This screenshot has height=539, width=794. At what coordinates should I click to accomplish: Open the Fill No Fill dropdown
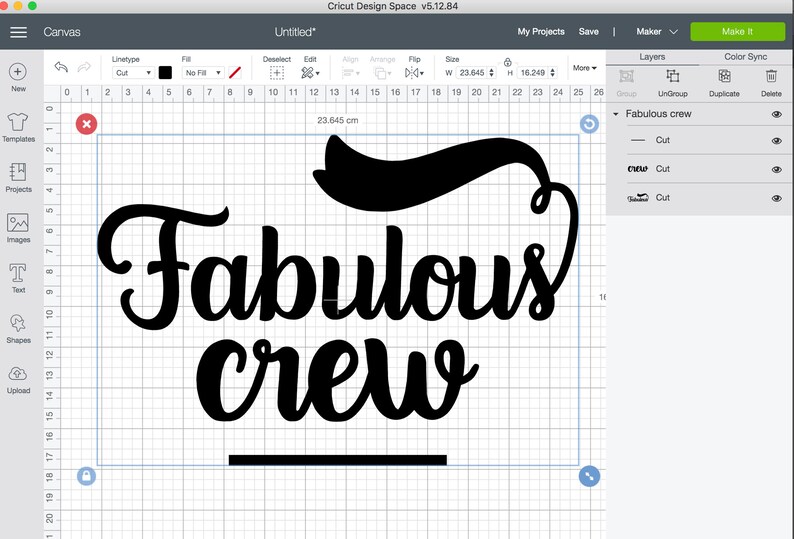click(203, 73)
